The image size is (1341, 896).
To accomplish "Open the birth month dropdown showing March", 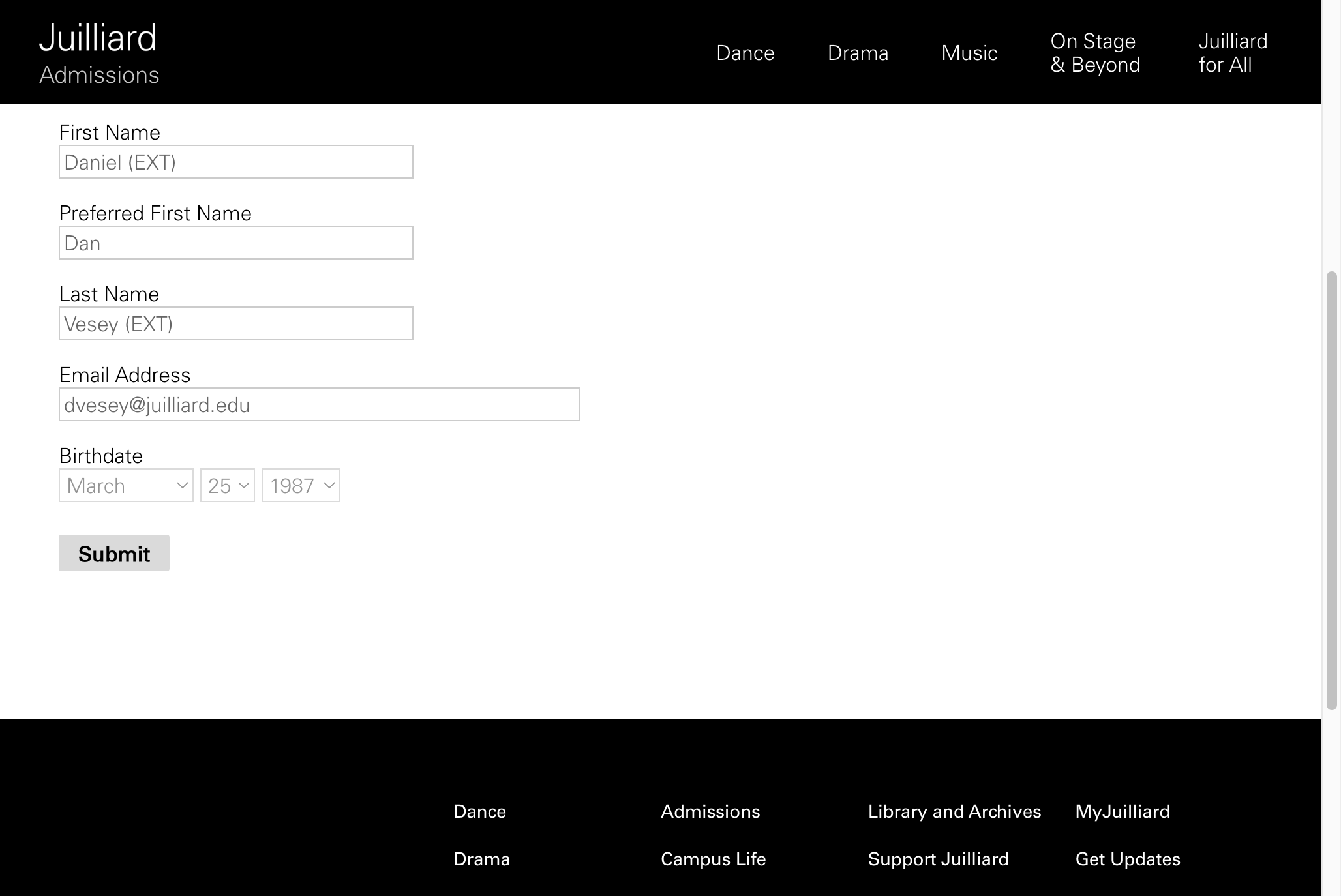I will [126, 485].
